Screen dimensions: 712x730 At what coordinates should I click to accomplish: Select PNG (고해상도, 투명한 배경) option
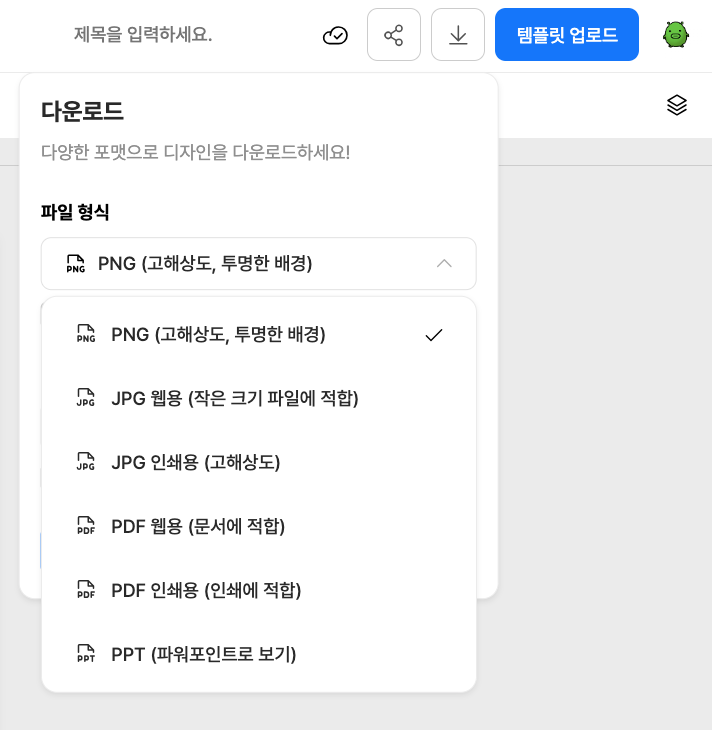click(x=258, y=334)
